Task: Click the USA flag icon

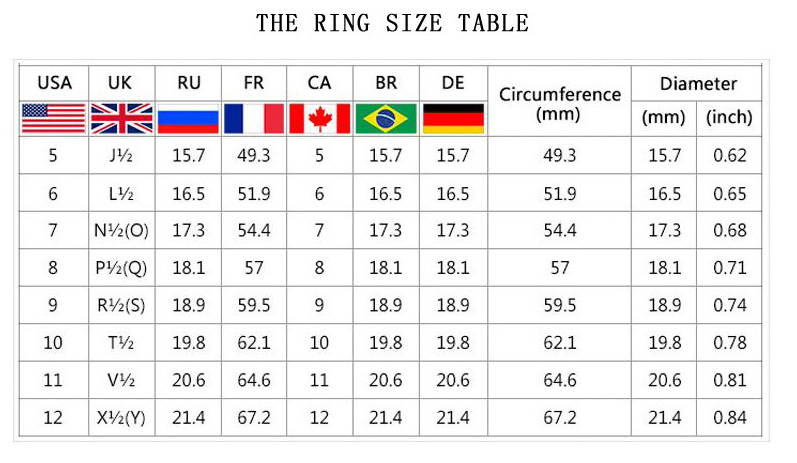Action: tap(53, 119)
